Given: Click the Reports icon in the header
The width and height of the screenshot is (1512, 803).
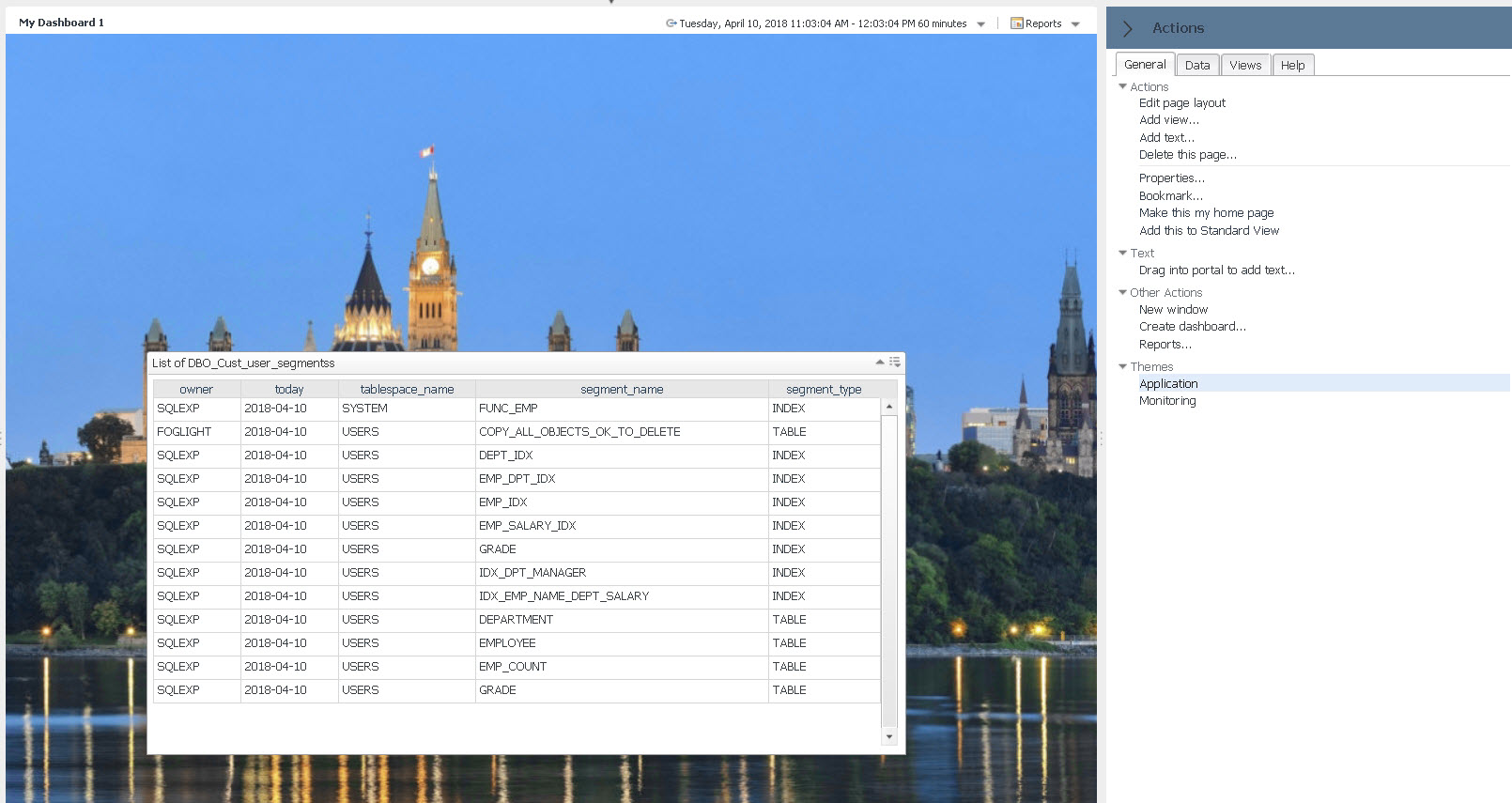Looking at the screenshot, I should pos(1016,23).
